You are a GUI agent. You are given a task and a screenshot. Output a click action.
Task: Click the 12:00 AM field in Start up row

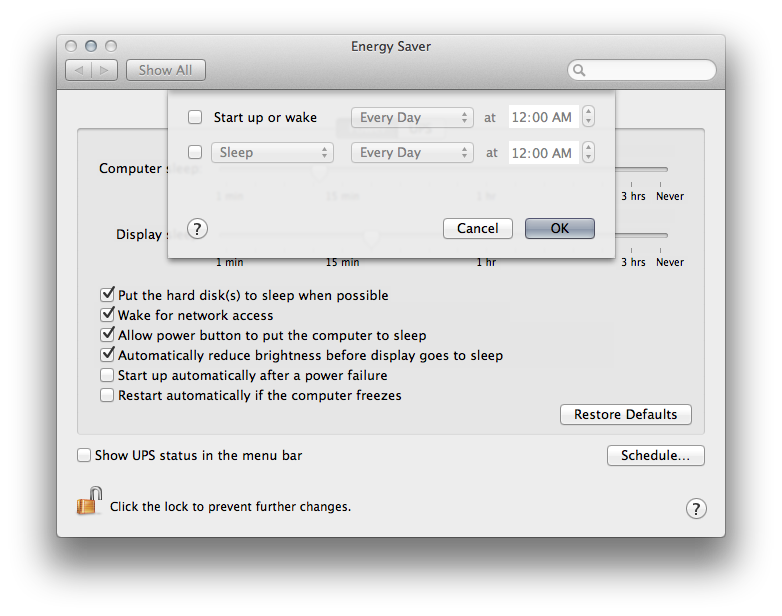tap(543, 117)
